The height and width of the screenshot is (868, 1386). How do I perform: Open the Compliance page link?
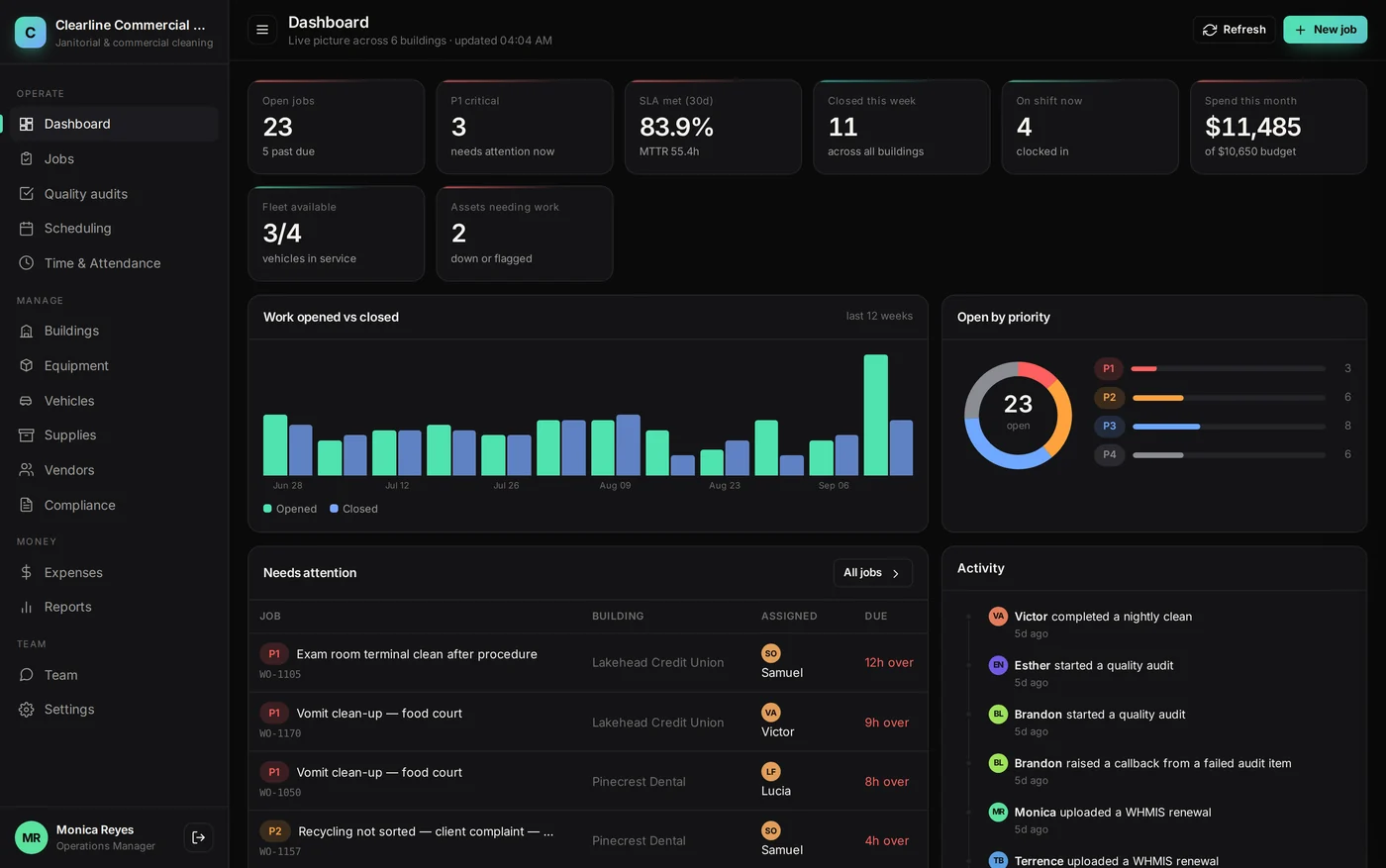point(114,505)
